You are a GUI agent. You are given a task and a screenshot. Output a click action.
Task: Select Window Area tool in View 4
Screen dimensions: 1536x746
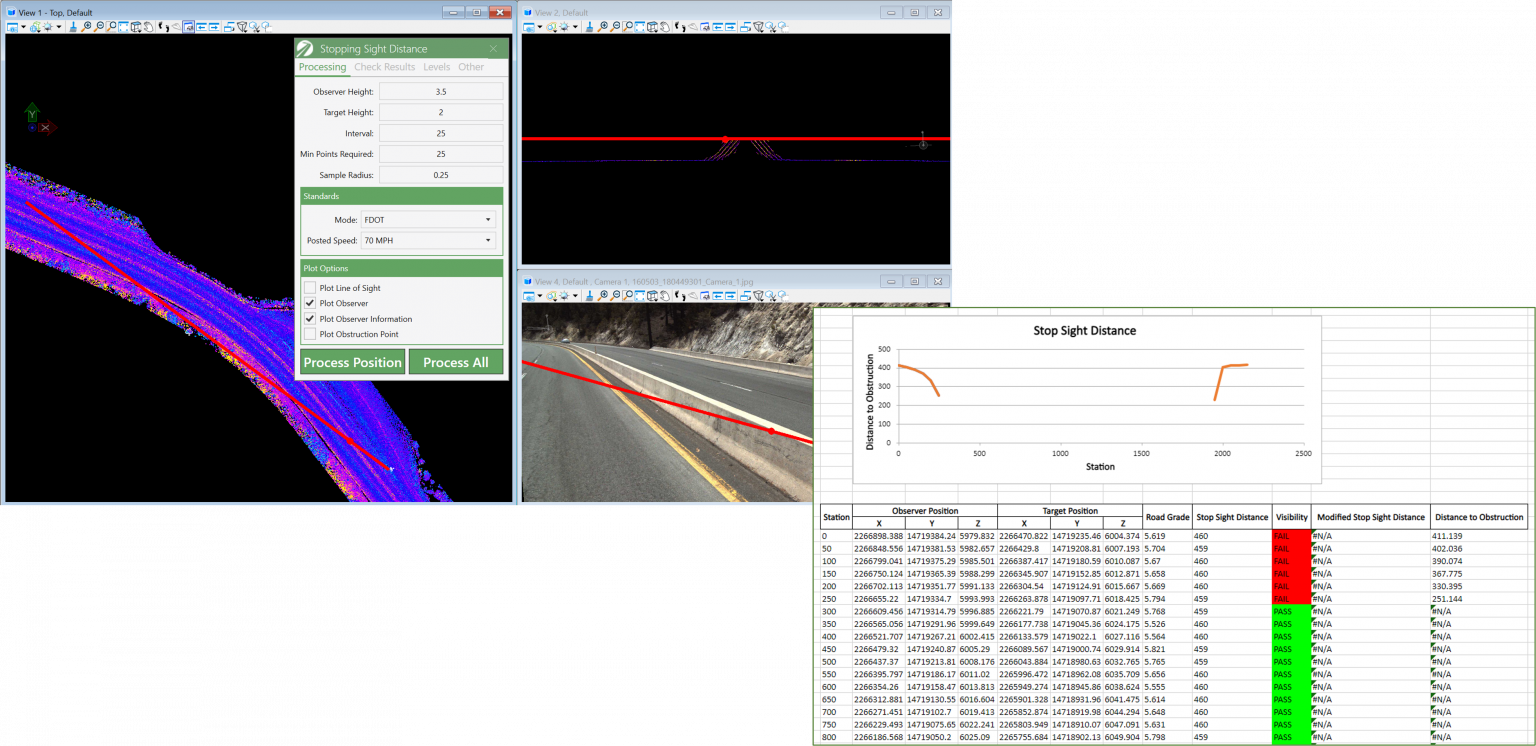pos(628,297)
